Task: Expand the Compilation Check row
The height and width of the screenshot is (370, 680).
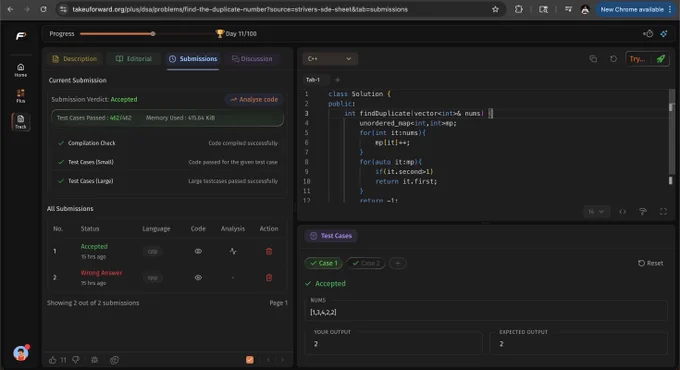Action: click(167, 143)
